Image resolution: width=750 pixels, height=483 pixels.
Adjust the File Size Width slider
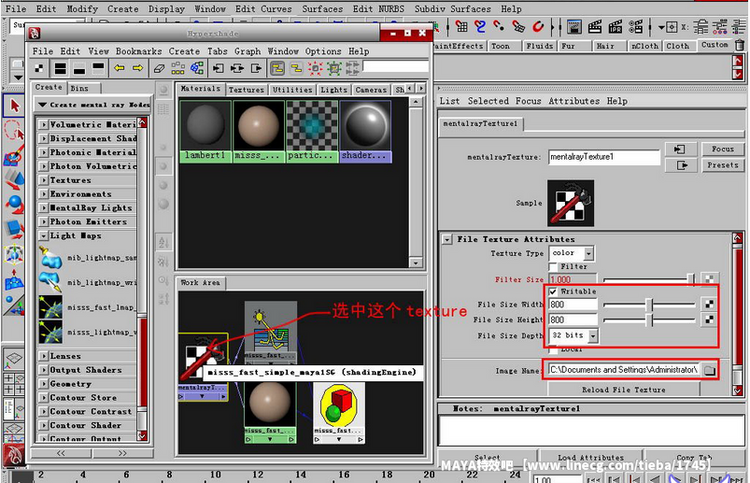649,304
